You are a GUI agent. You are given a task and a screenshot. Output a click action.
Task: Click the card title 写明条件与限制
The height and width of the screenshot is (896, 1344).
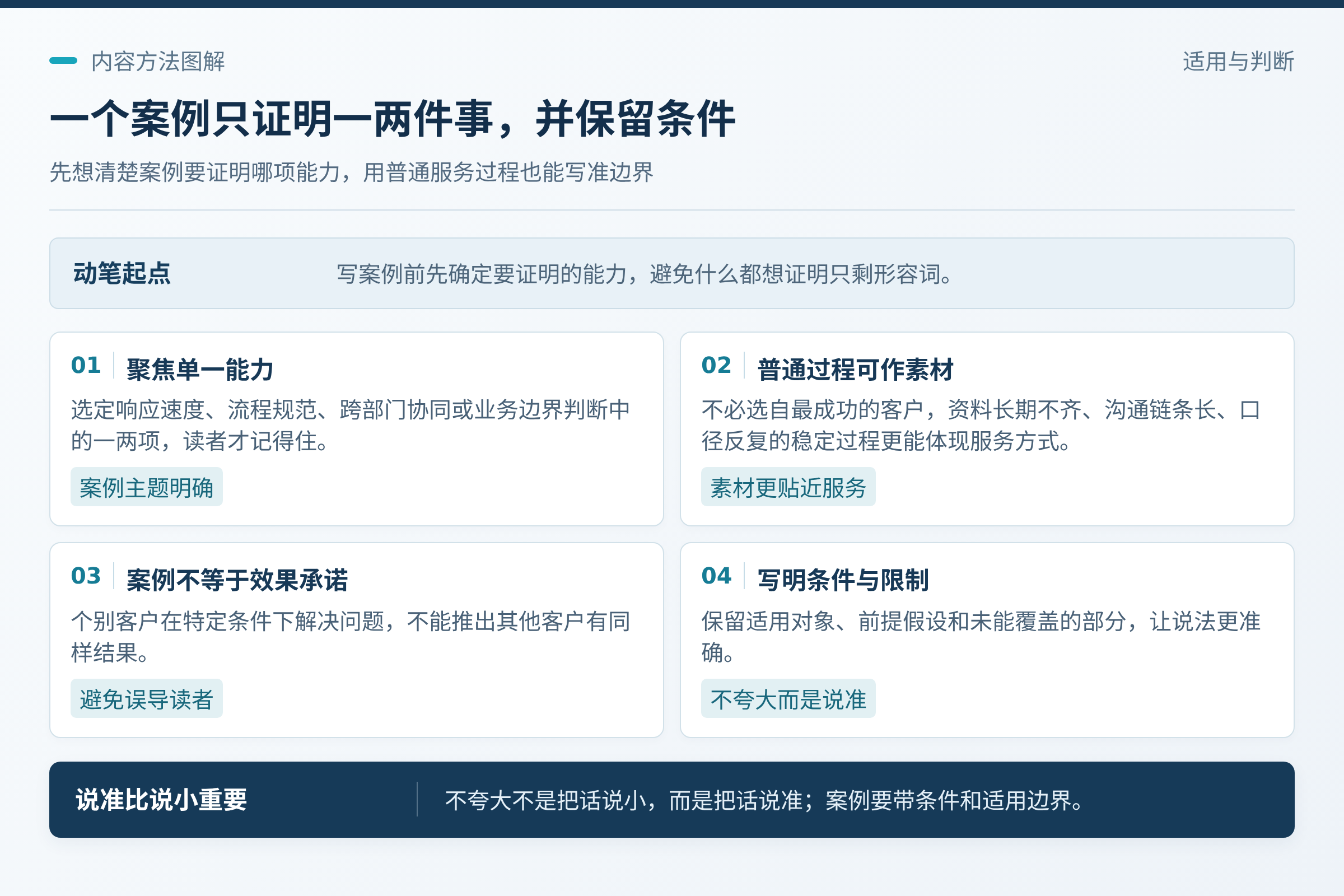coord(843,580)
